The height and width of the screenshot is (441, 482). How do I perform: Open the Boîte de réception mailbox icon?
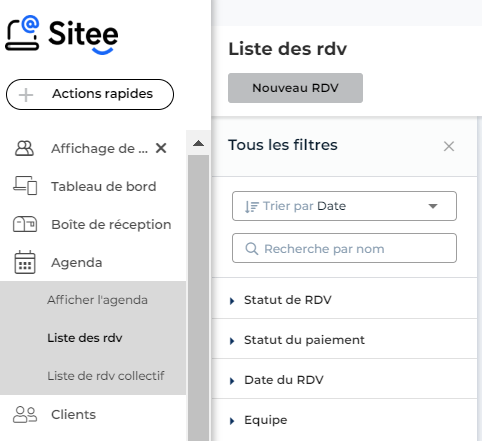pyautogui.click(x=25, y=224)
